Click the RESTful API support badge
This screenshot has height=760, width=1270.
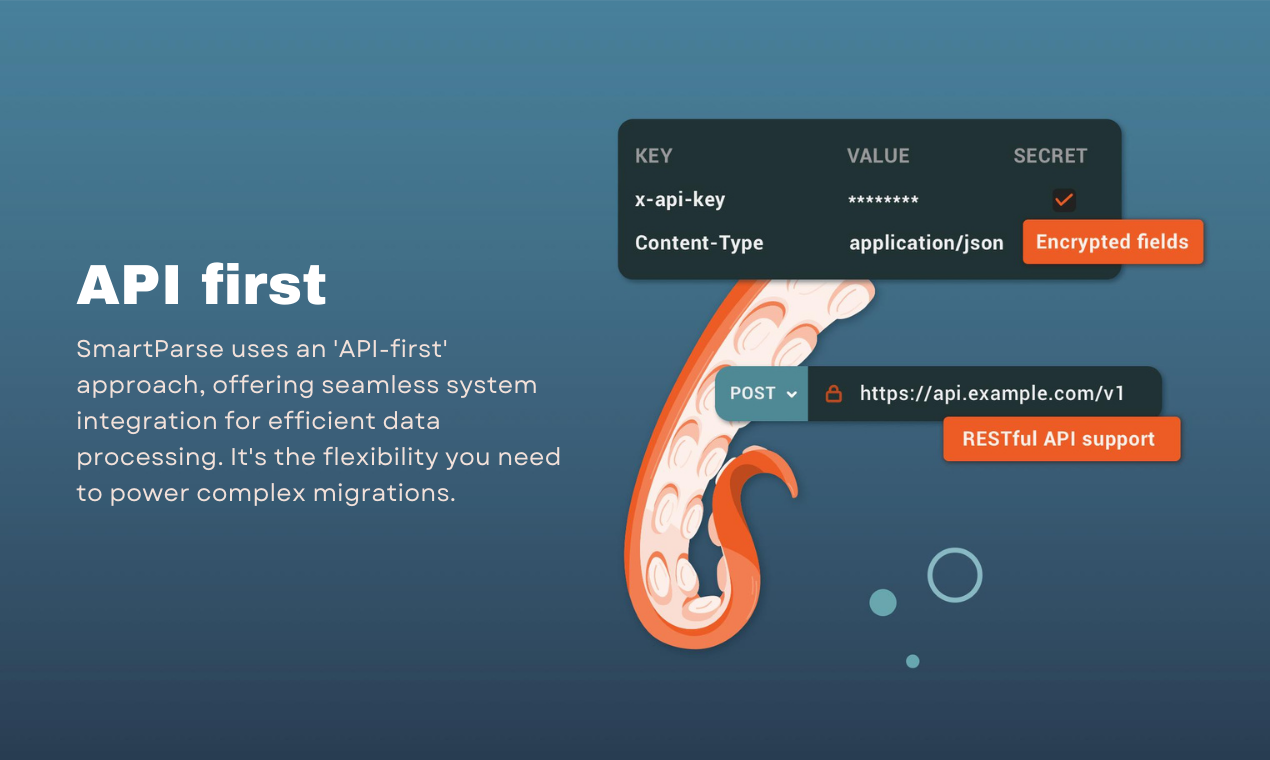(1061, 439)
